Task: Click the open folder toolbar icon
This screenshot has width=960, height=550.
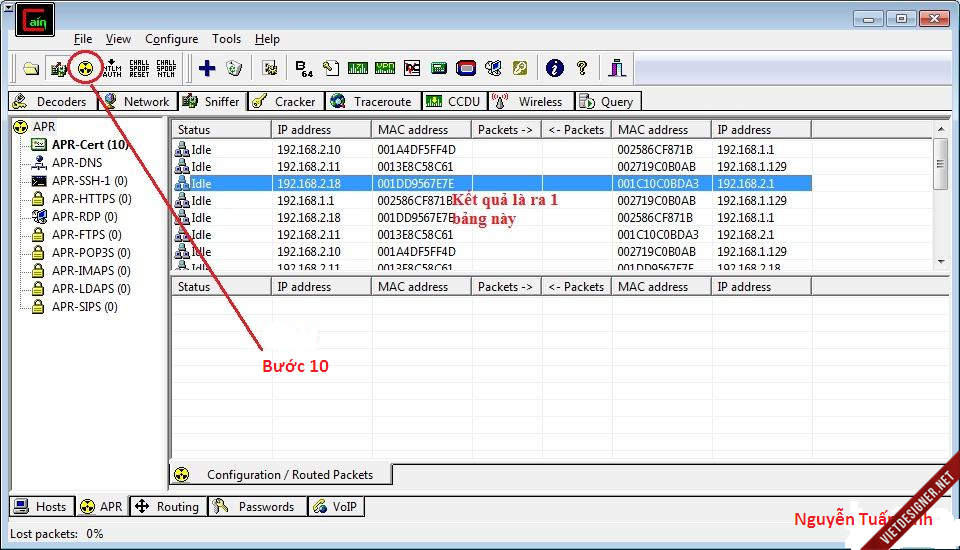Action: pos(31,68)
